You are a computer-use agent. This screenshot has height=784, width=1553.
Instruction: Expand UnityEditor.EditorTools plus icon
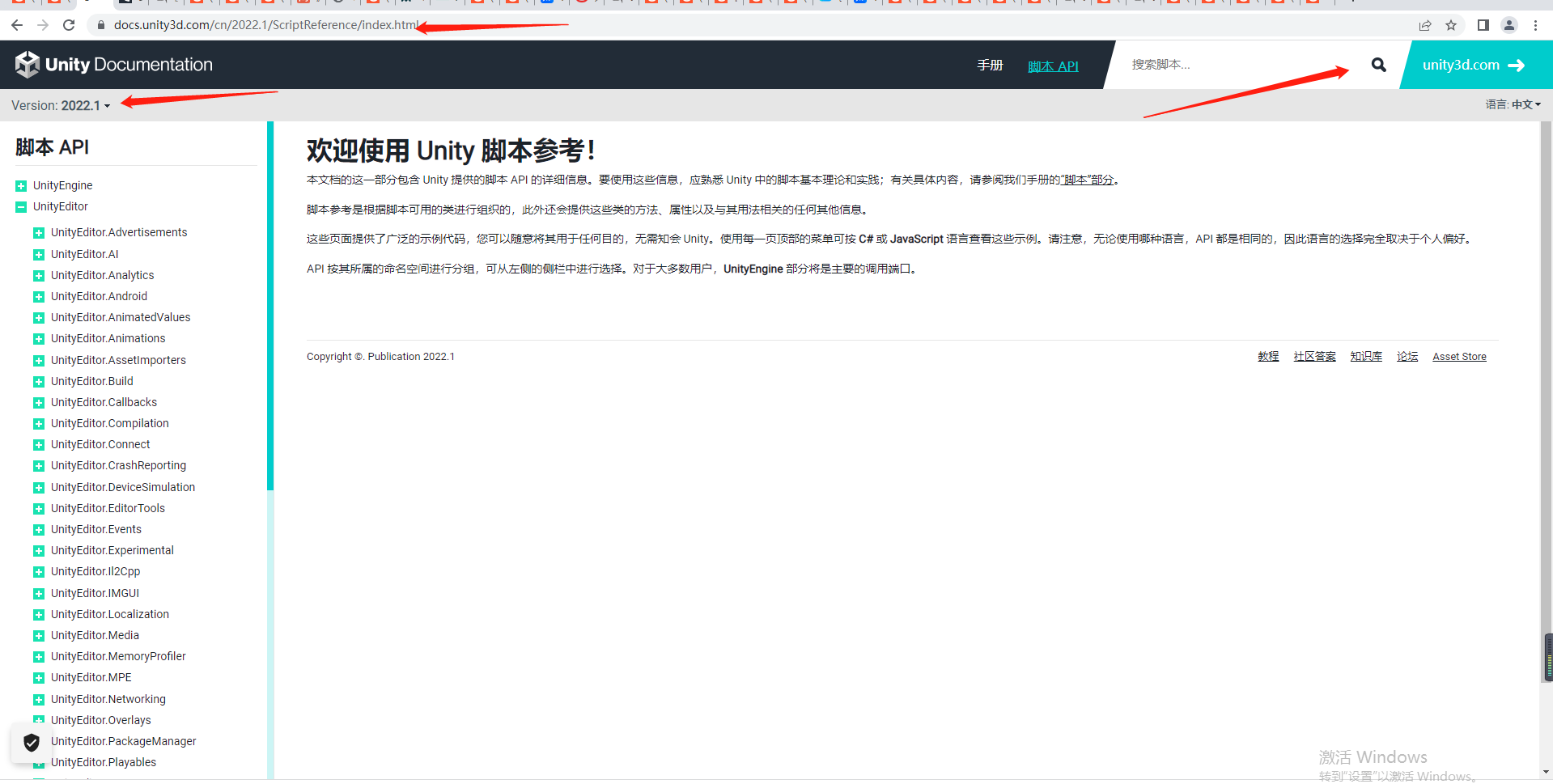coord(38,509)
